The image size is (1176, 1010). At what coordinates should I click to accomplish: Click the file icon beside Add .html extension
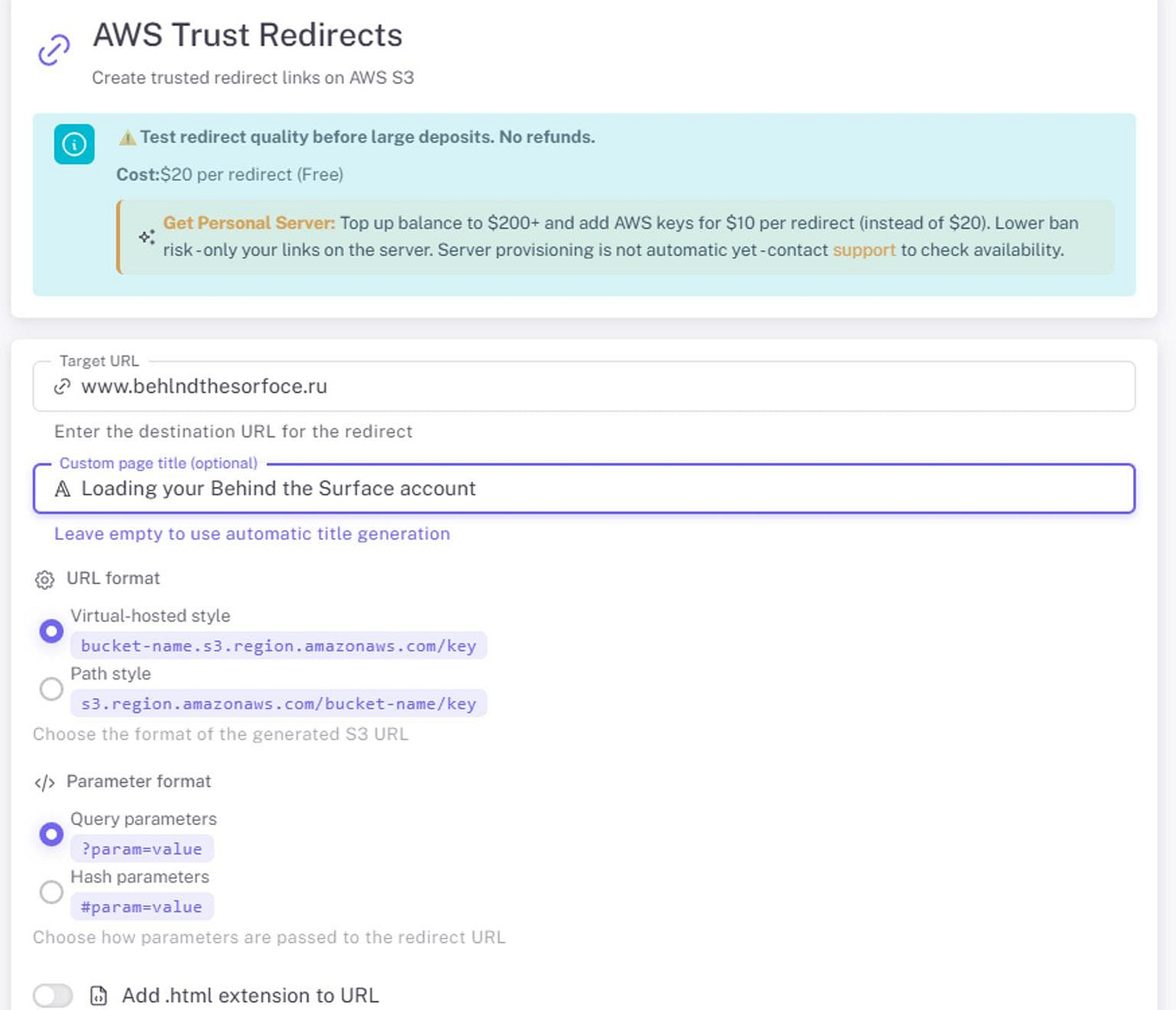click(99, 996)
